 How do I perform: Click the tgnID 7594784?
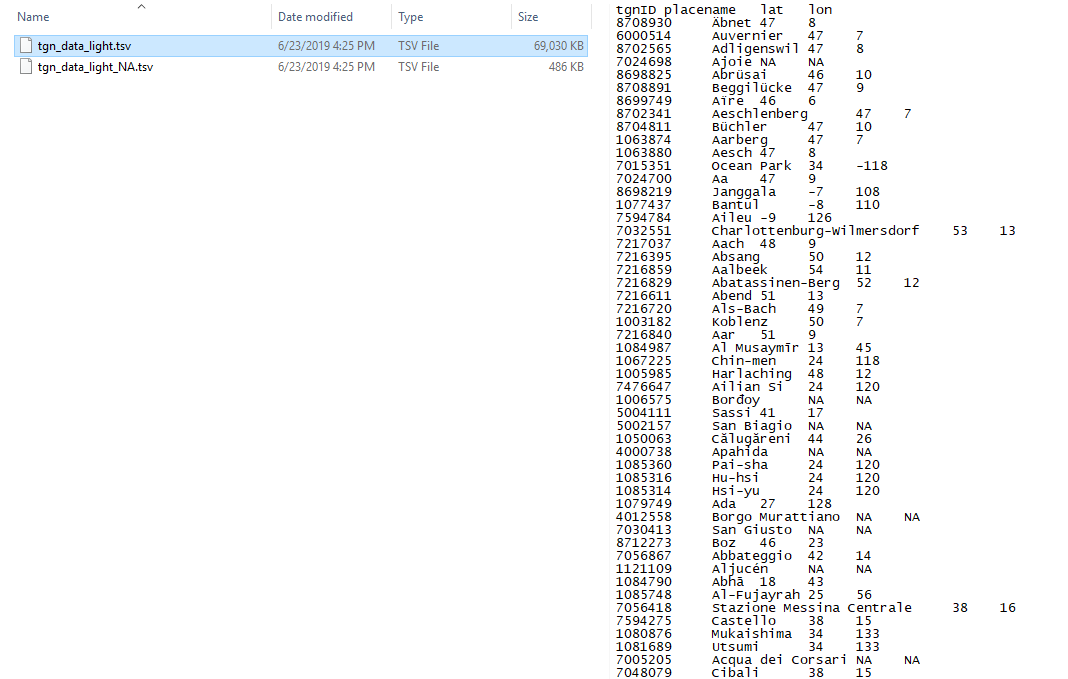(644, 217)
